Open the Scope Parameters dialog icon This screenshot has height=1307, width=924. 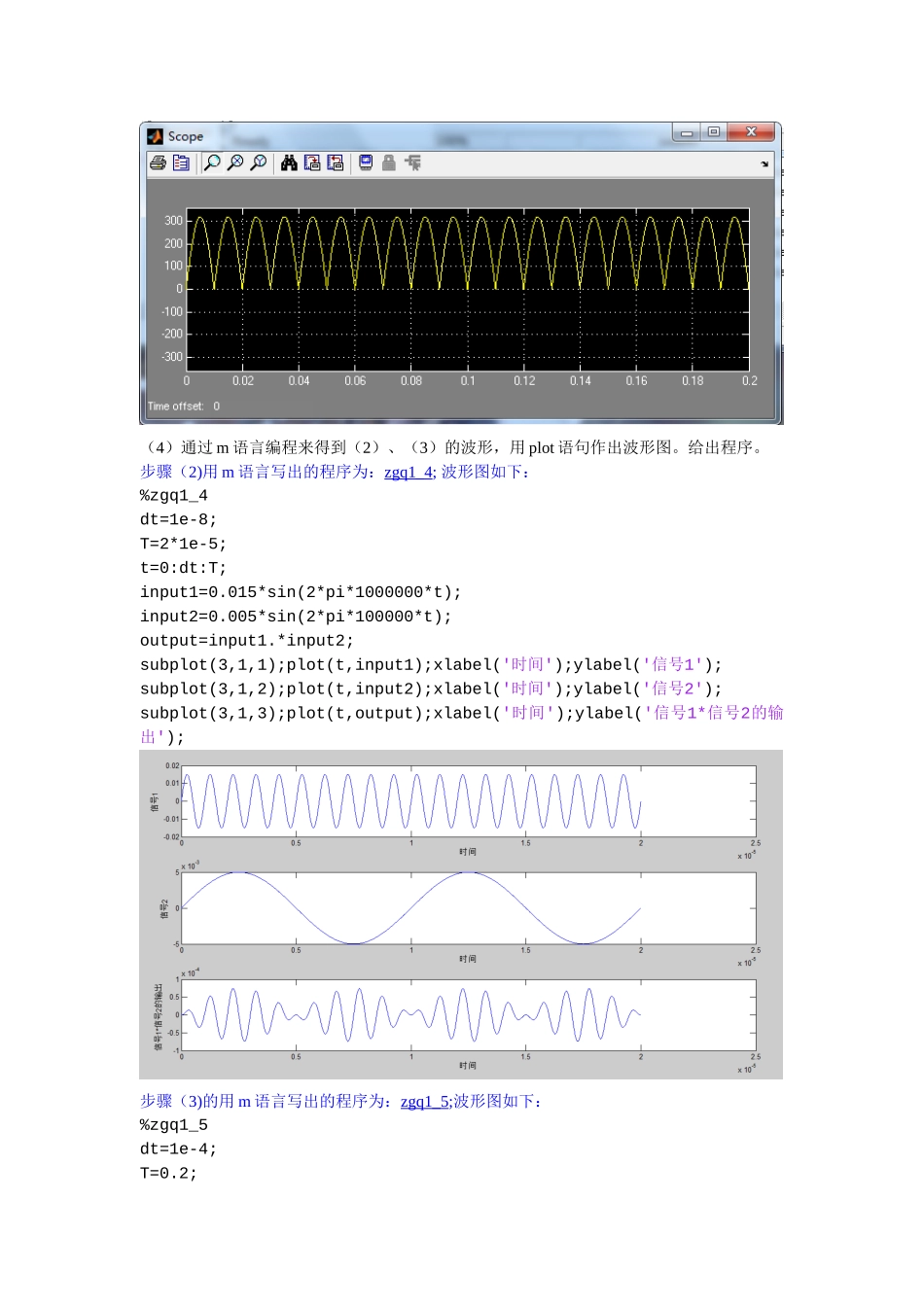(x=181, y=163)
